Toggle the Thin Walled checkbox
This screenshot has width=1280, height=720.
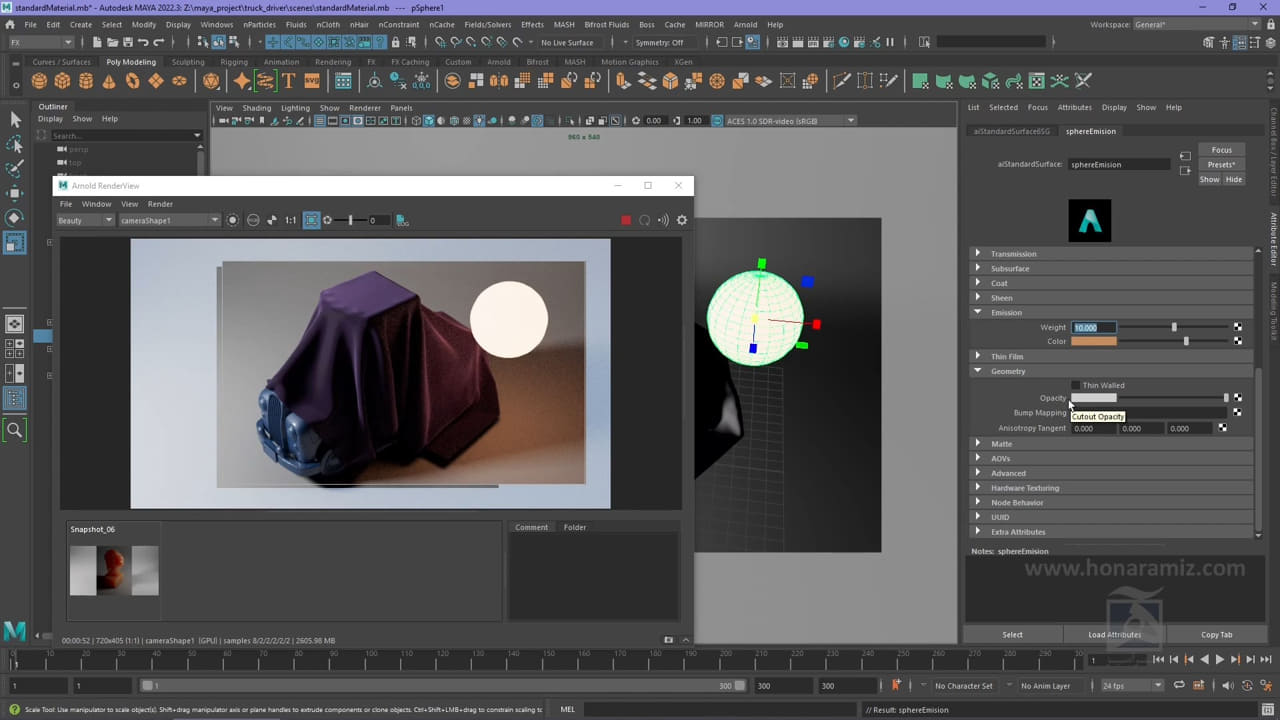[1076, 385]
